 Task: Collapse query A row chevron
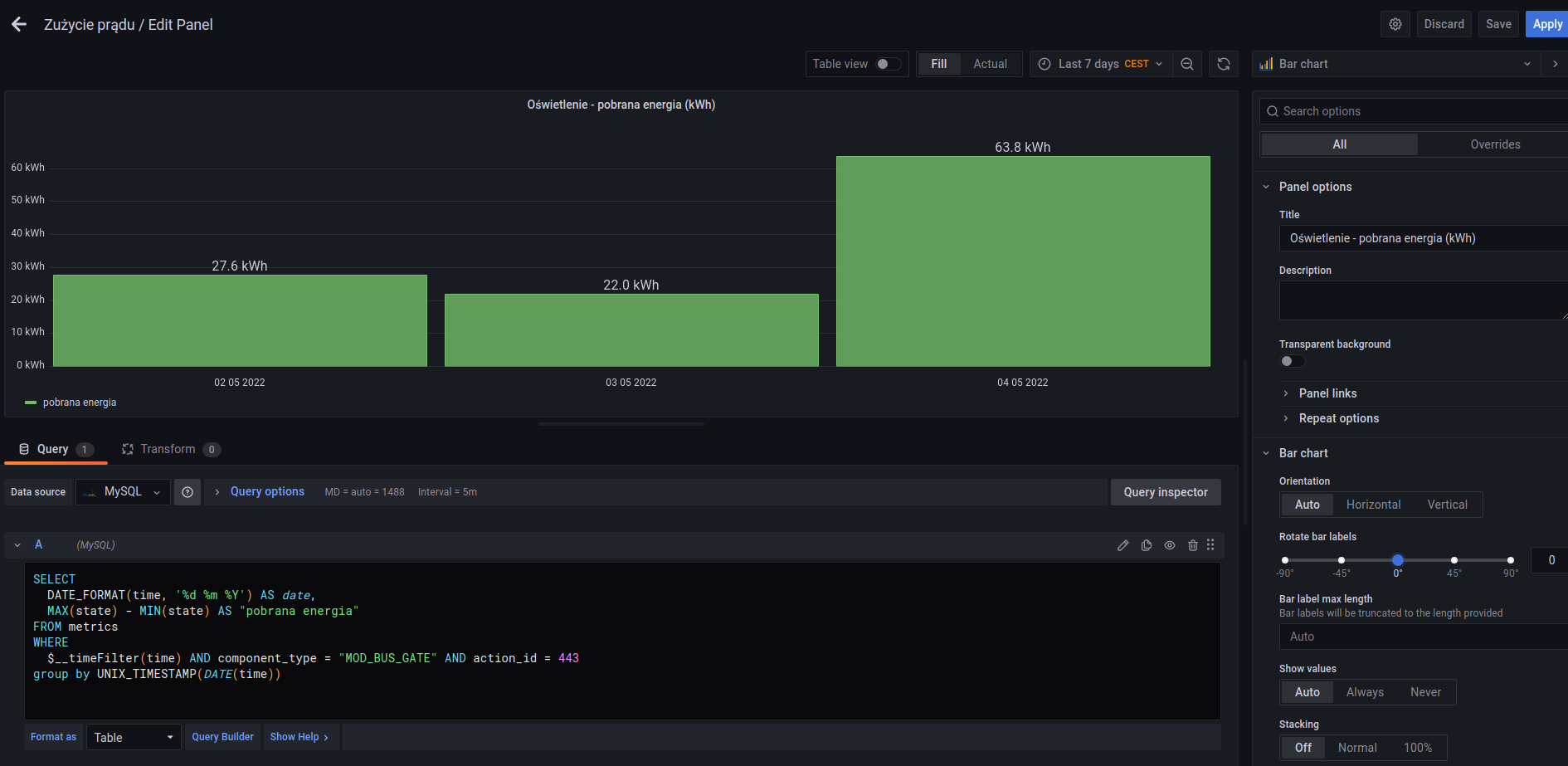[x=17, y=545]
